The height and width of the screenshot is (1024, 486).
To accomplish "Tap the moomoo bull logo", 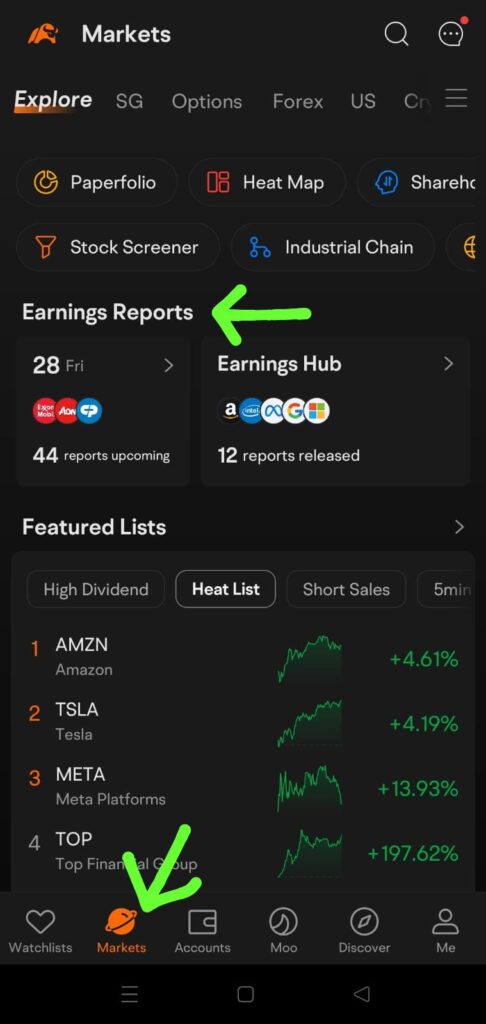I will point(43,34).
